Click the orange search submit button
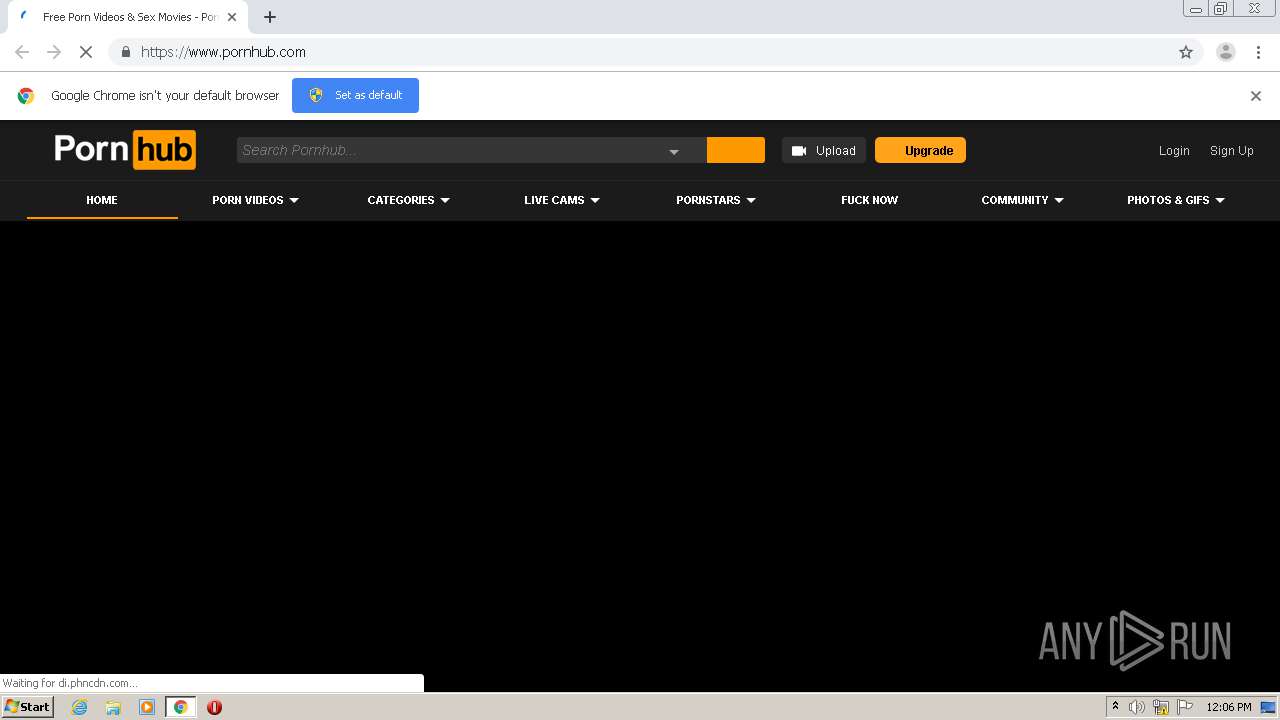1280x720 pixels. 736,150
